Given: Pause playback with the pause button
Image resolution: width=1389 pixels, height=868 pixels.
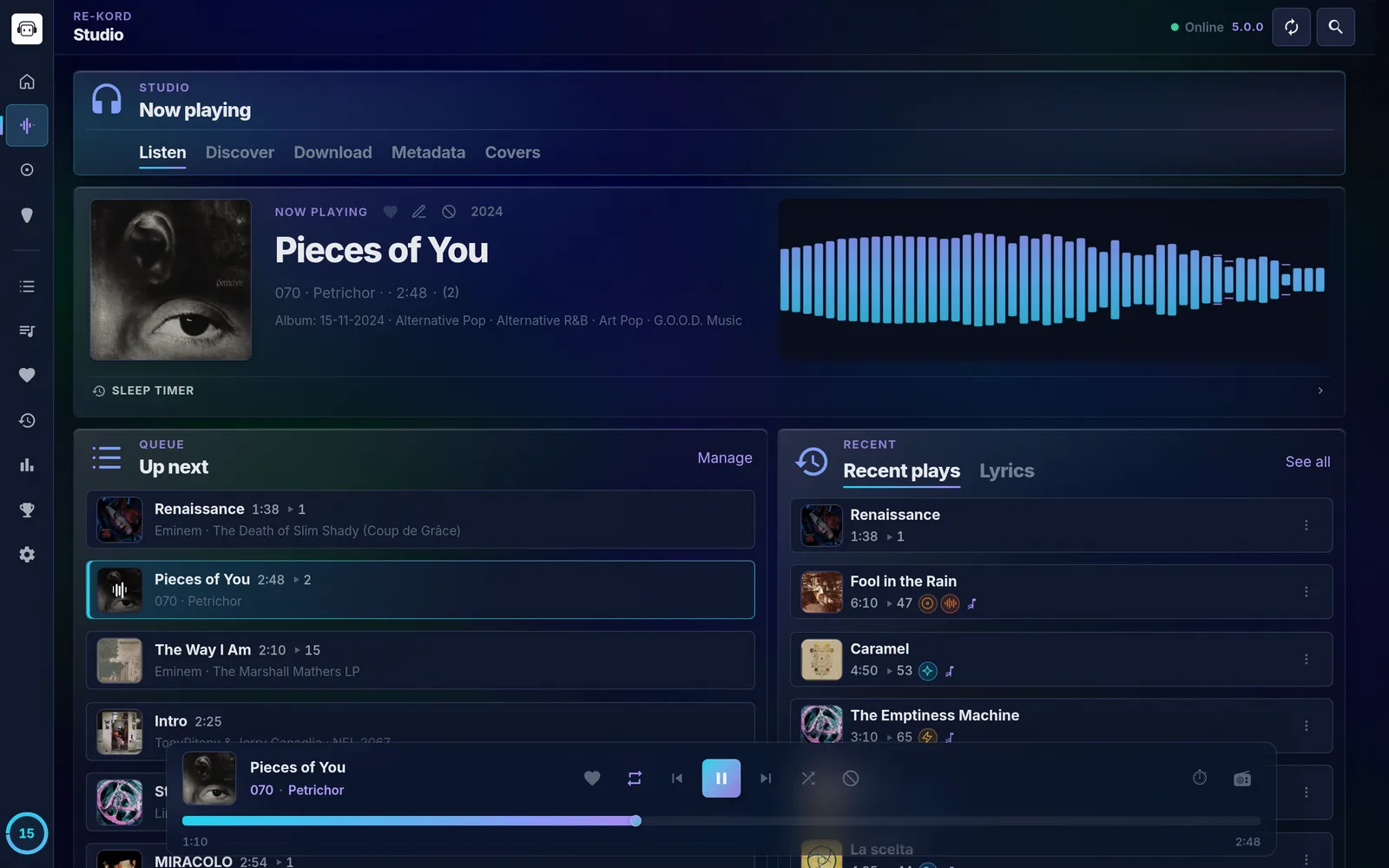Looking at the screenshot, I should pyautogui.click(x=721, y=779).
